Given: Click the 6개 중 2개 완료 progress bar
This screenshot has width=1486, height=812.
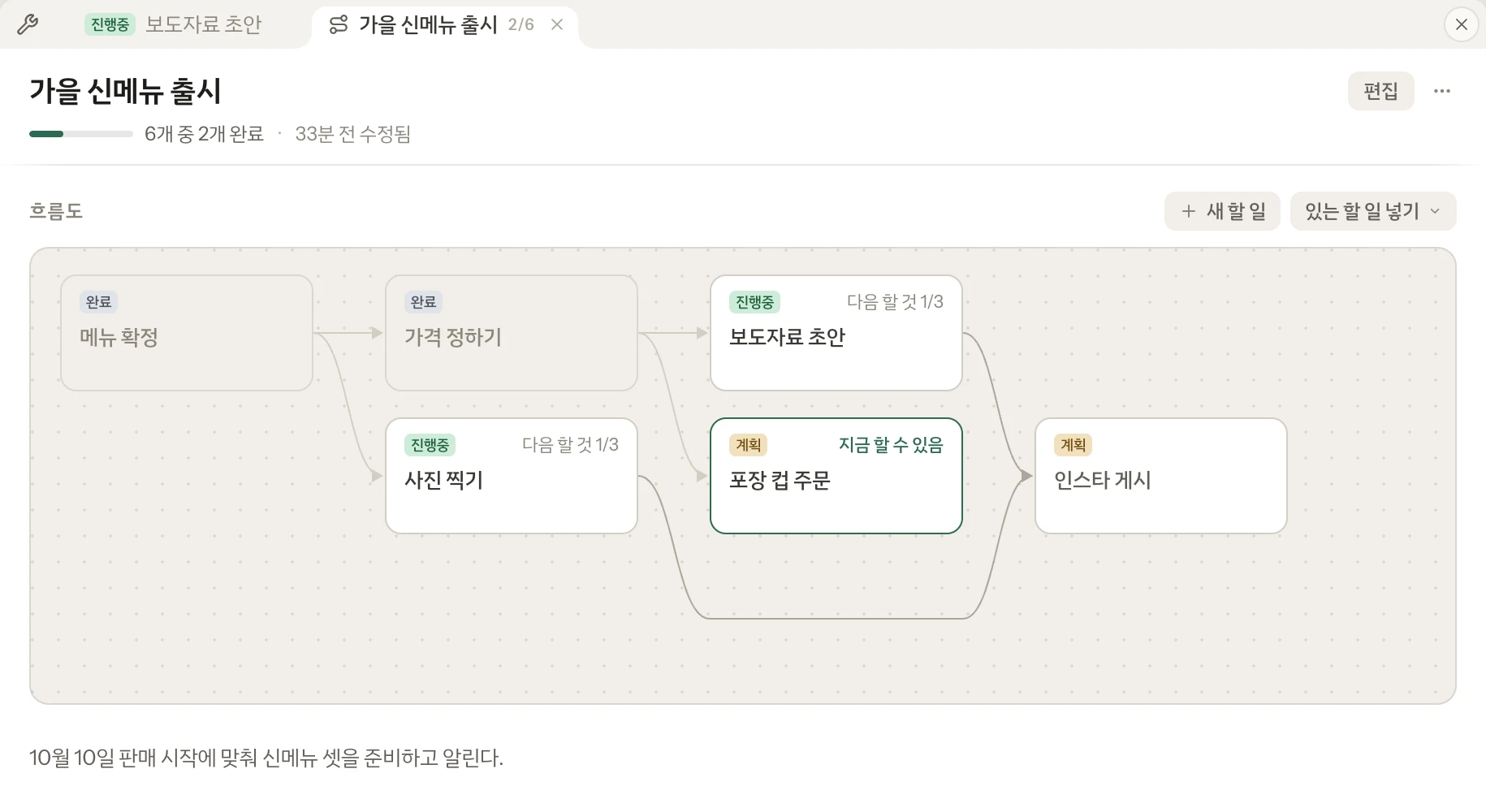Looking at the screenshot, I should coord(81,134).
